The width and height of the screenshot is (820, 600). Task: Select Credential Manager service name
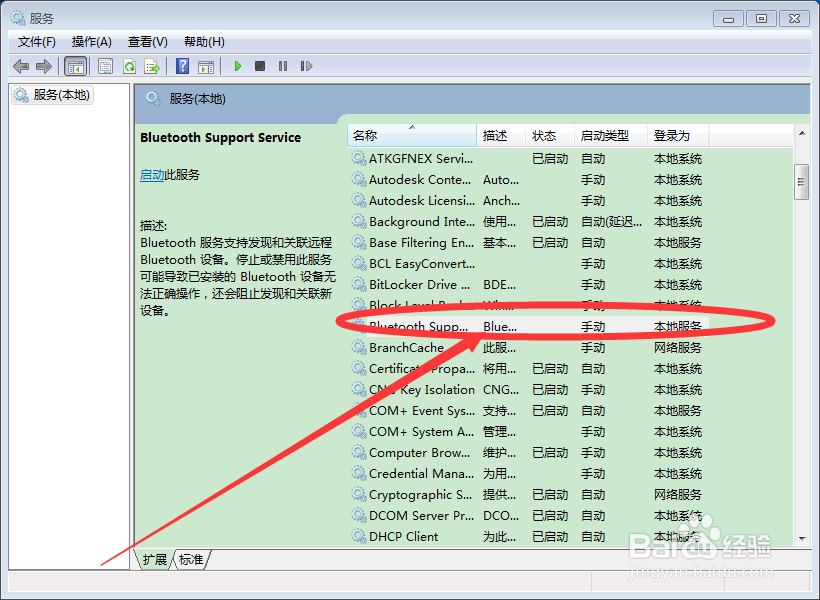point(422,473)
